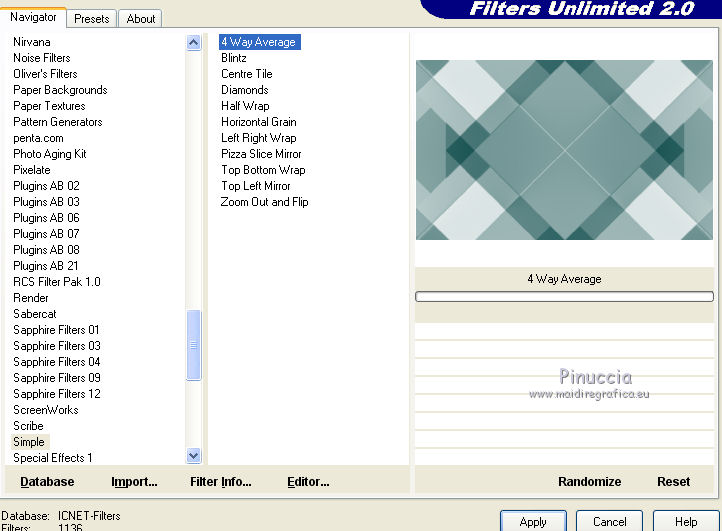Select Photo Aging Kit category

pyautogui.click(x=50, y=154)
